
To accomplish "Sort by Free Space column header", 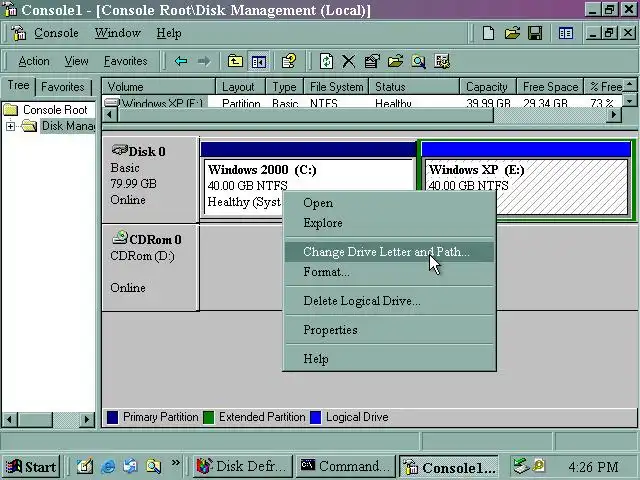I will coord(550,87).
